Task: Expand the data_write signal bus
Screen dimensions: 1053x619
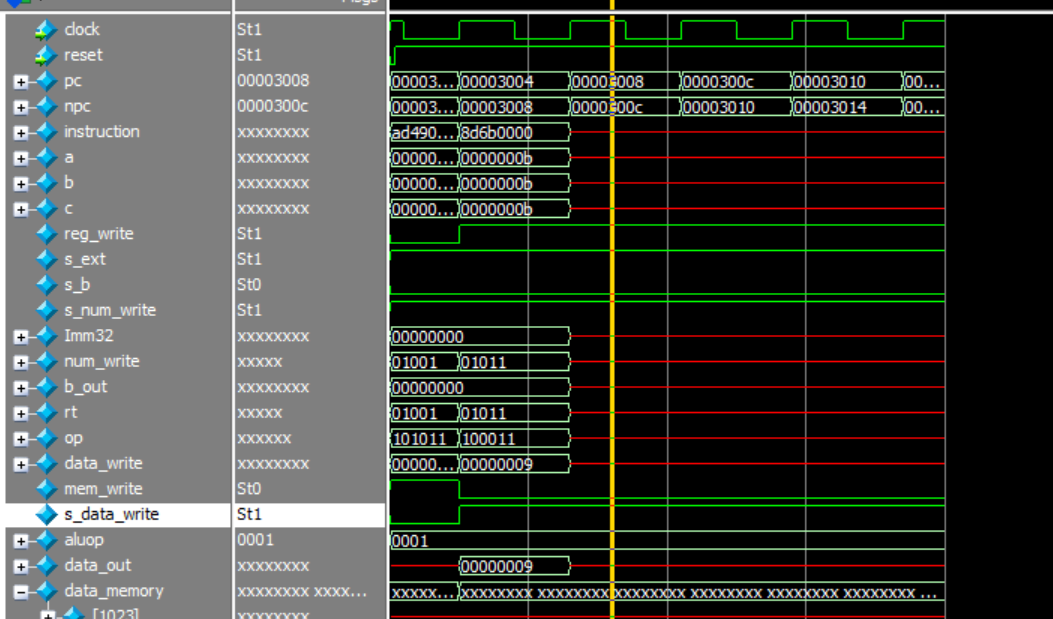Action: pos(21,465)
